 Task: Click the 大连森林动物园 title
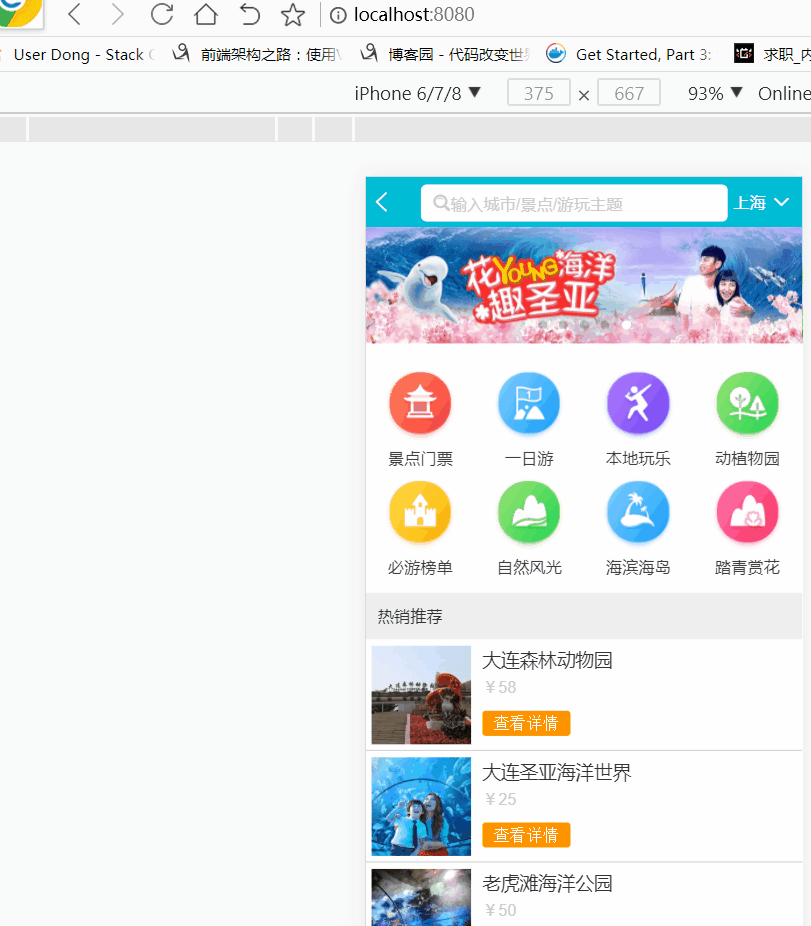pos(548,660)
